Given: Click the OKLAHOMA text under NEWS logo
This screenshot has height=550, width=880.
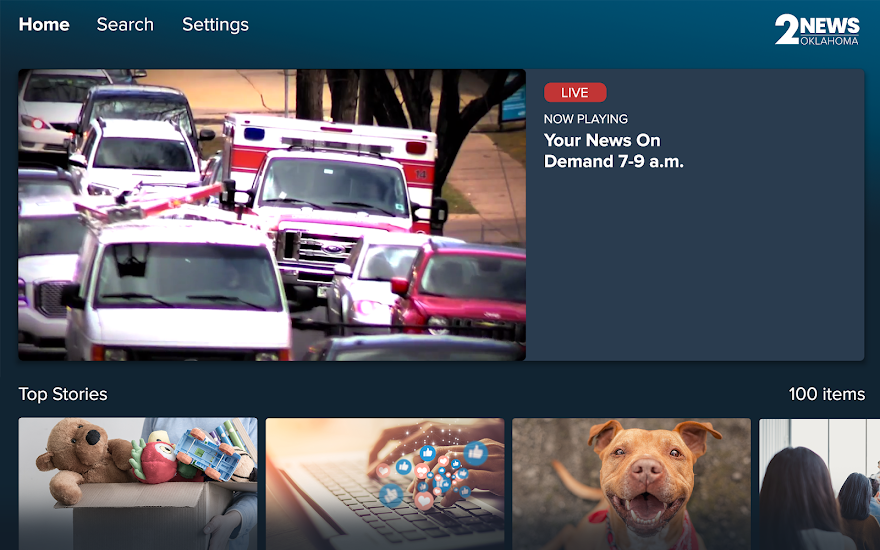Looking at the screenshot, I should pyautogui.click(x=829, y=41).
